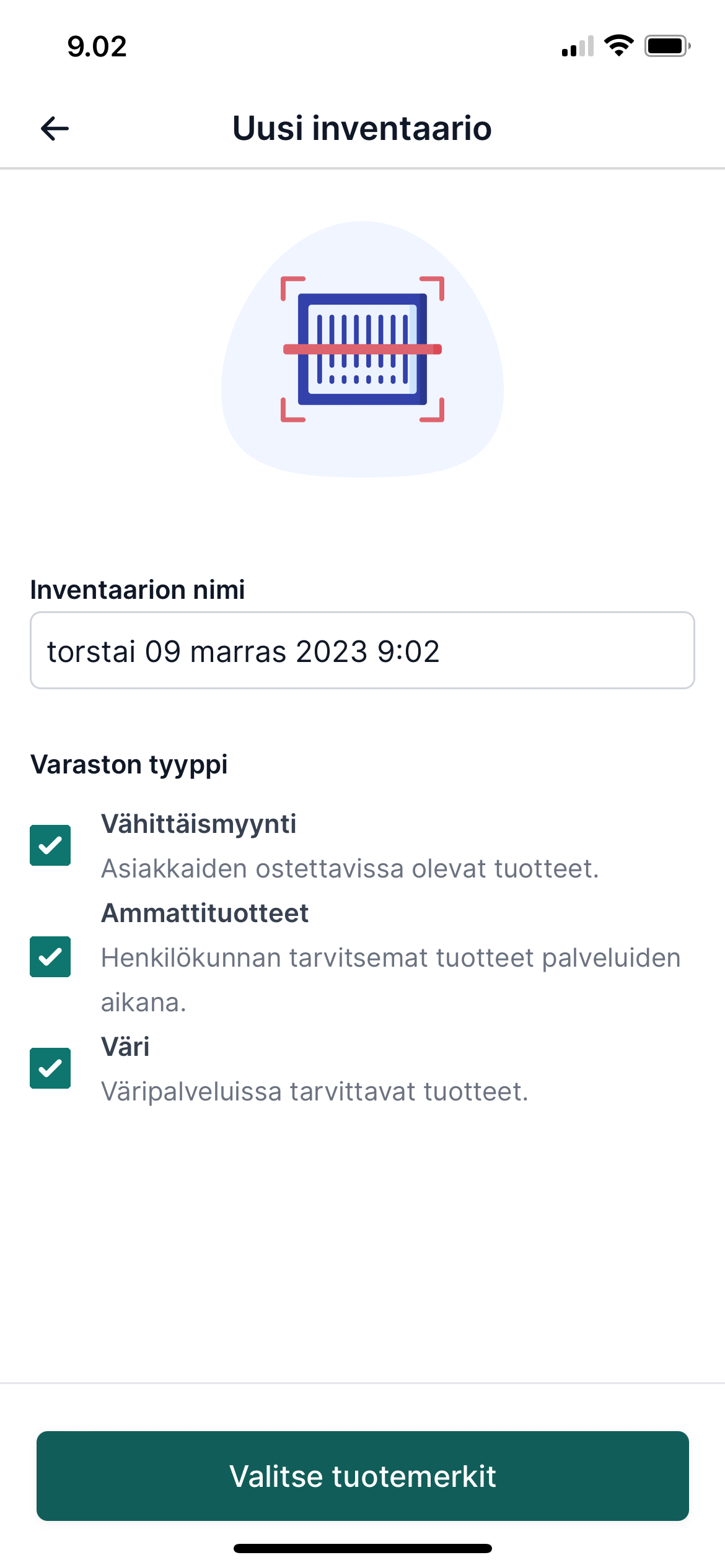
Task: Uncheck the Ammattituotteet checkbox
Action: click(x=50, y=957)
